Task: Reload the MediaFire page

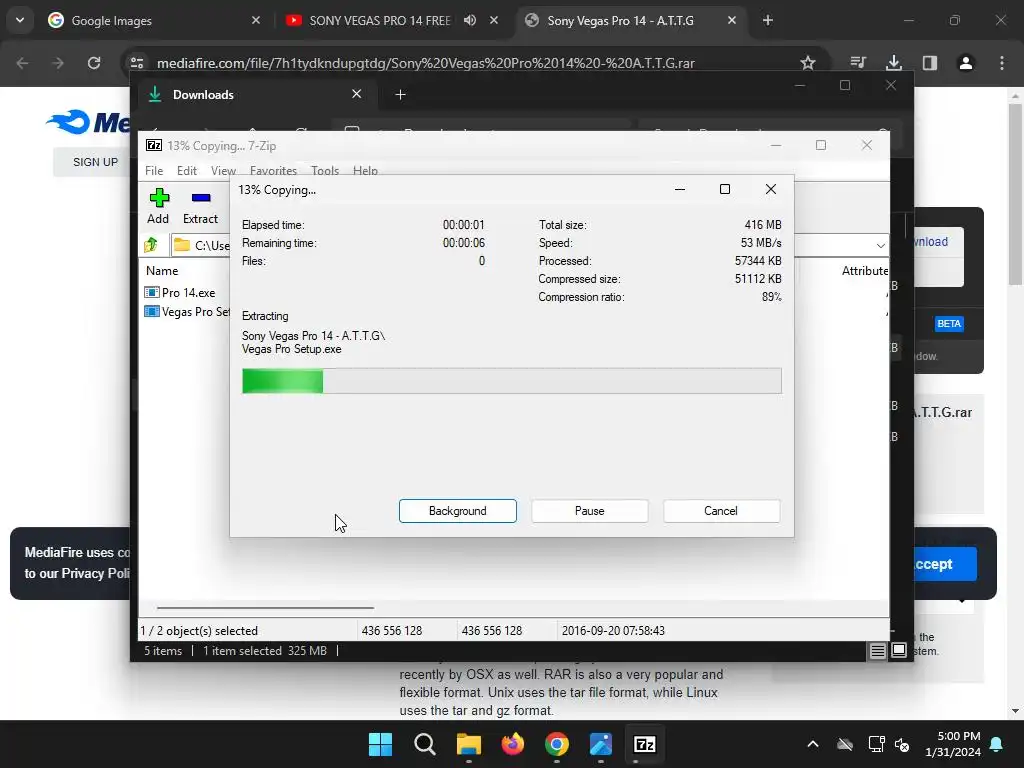Action: [x=94, y=63]
